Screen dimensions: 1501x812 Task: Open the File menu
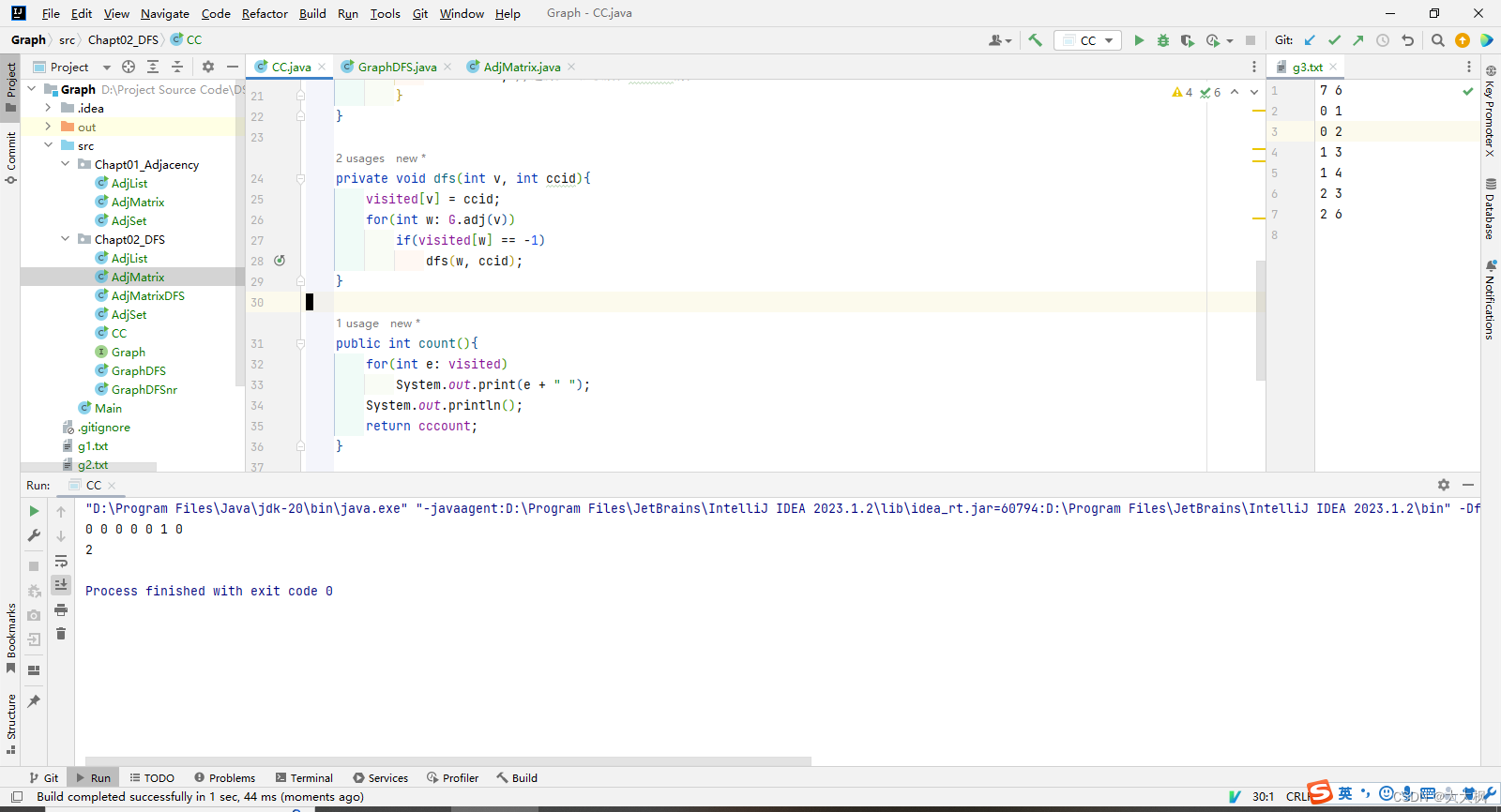pyautogui.click(x=51, y=13)
